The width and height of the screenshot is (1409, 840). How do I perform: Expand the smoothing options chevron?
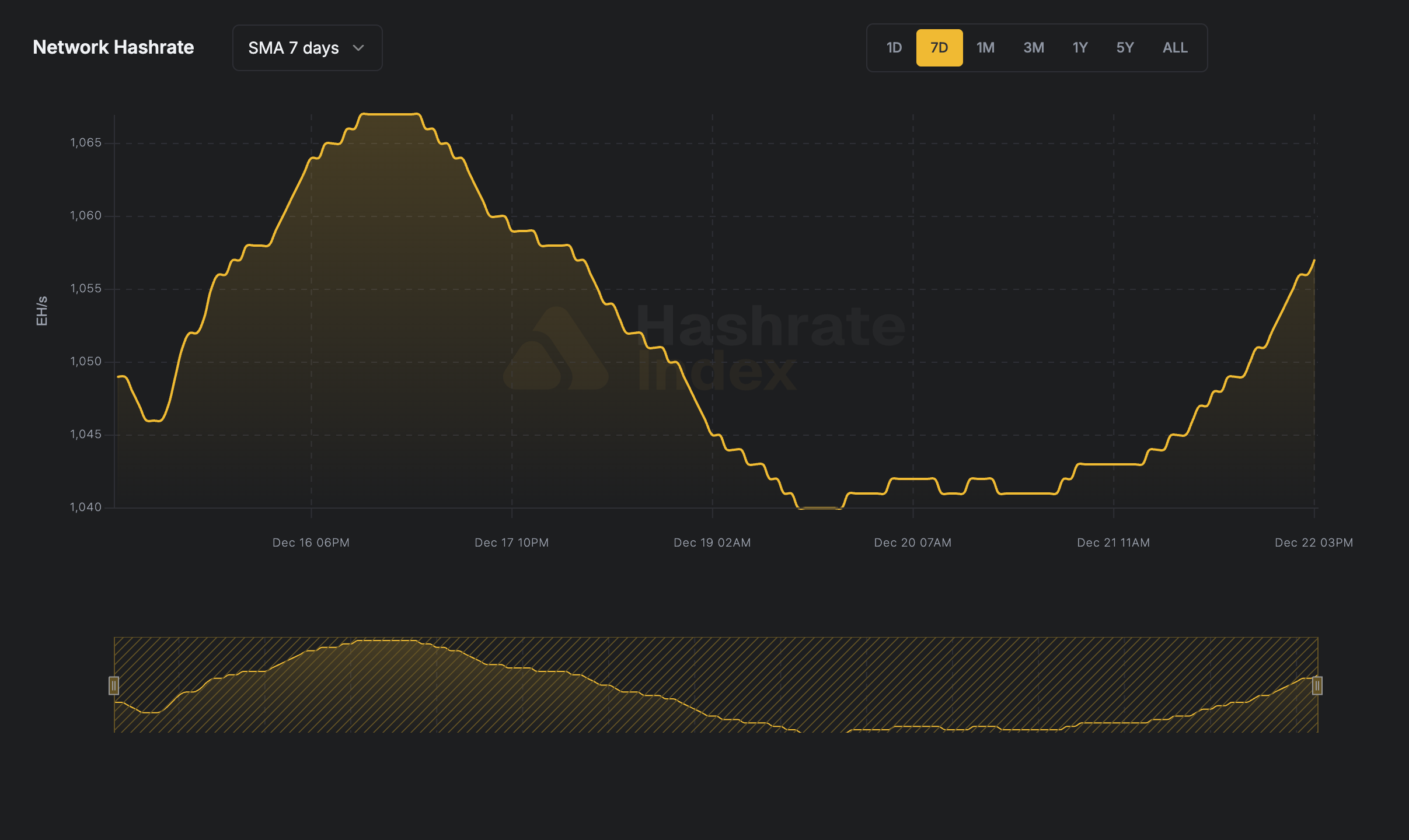tap(359, 48)
